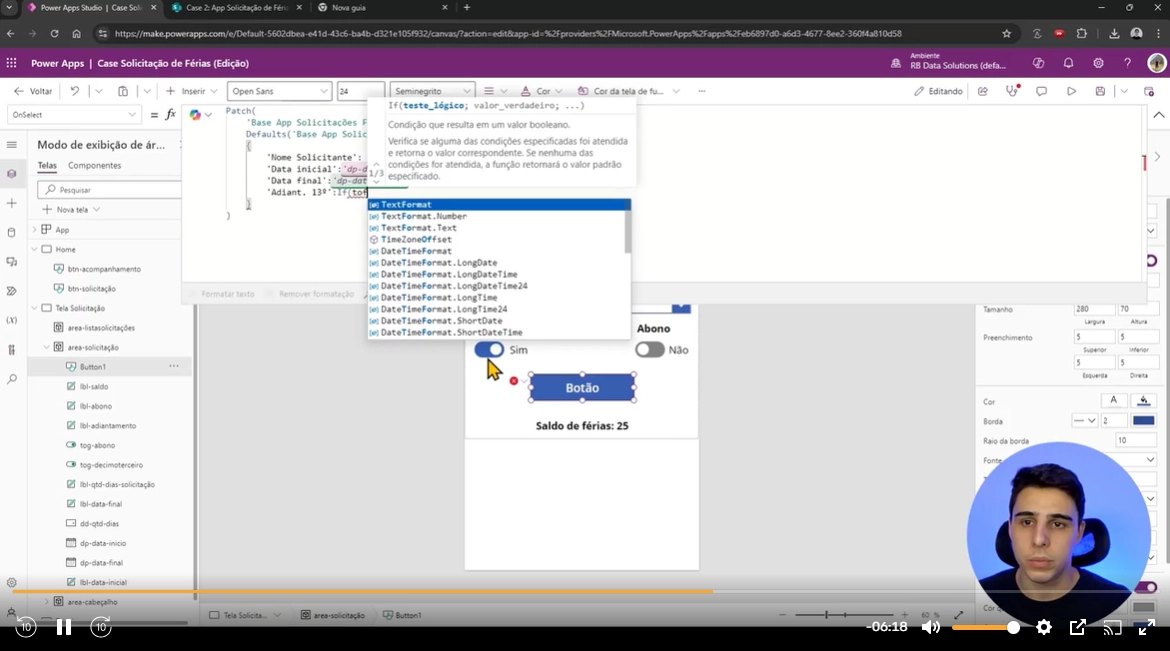Click the Largura field showing 280
The image size is (1170, 651).
pos(1094,309)
